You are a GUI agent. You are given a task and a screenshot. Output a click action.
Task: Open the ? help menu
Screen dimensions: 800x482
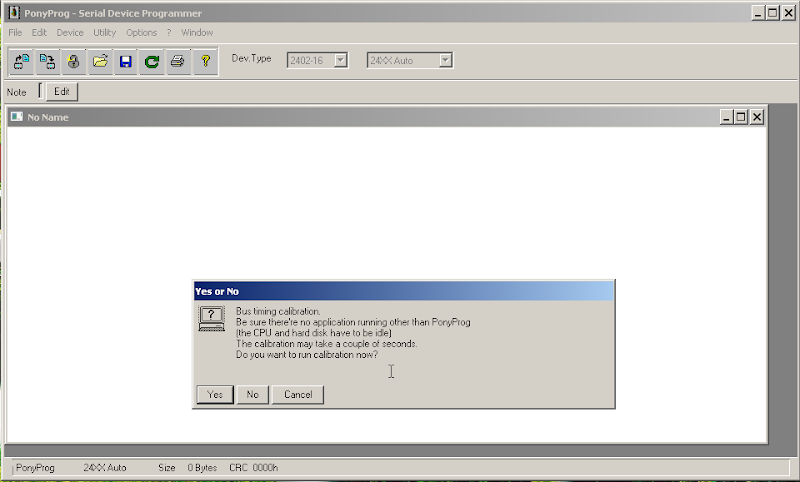click(169, 33)
